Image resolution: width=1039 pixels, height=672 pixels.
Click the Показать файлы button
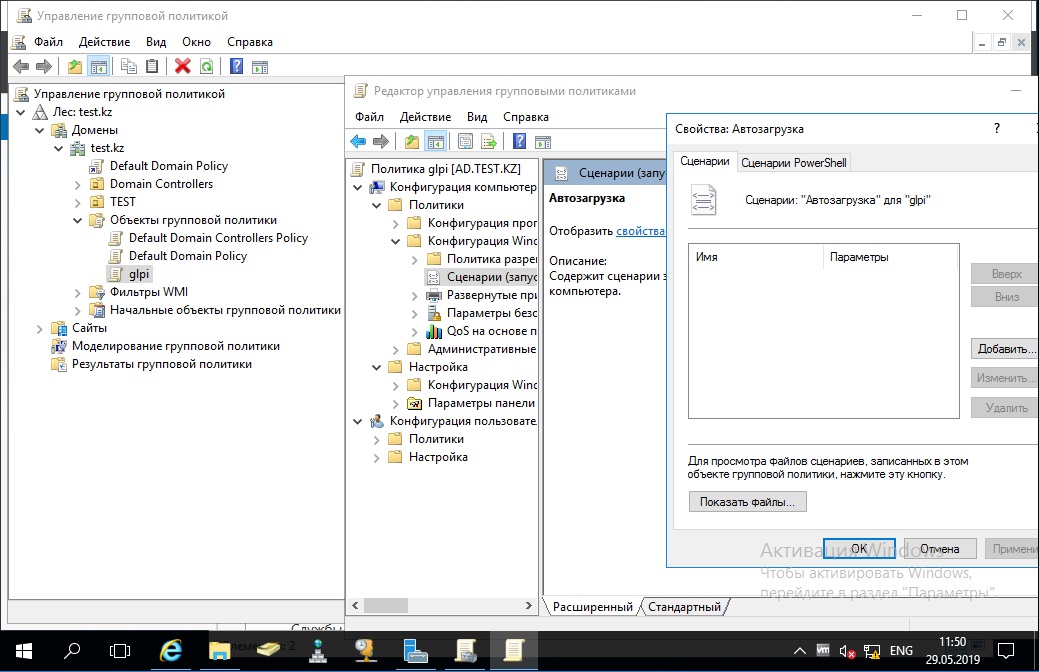pos(747,502)
